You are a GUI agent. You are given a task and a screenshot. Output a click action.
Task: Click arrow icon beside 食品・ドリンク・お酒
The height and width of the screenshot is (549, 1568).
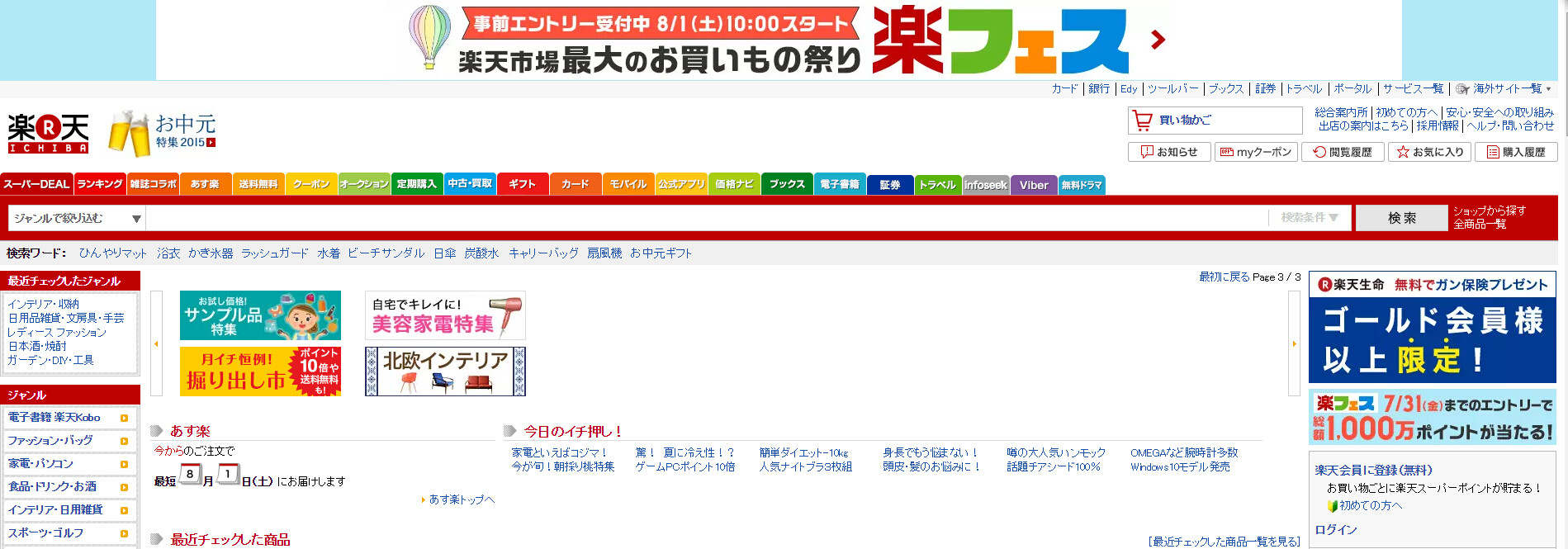(124, 487)
